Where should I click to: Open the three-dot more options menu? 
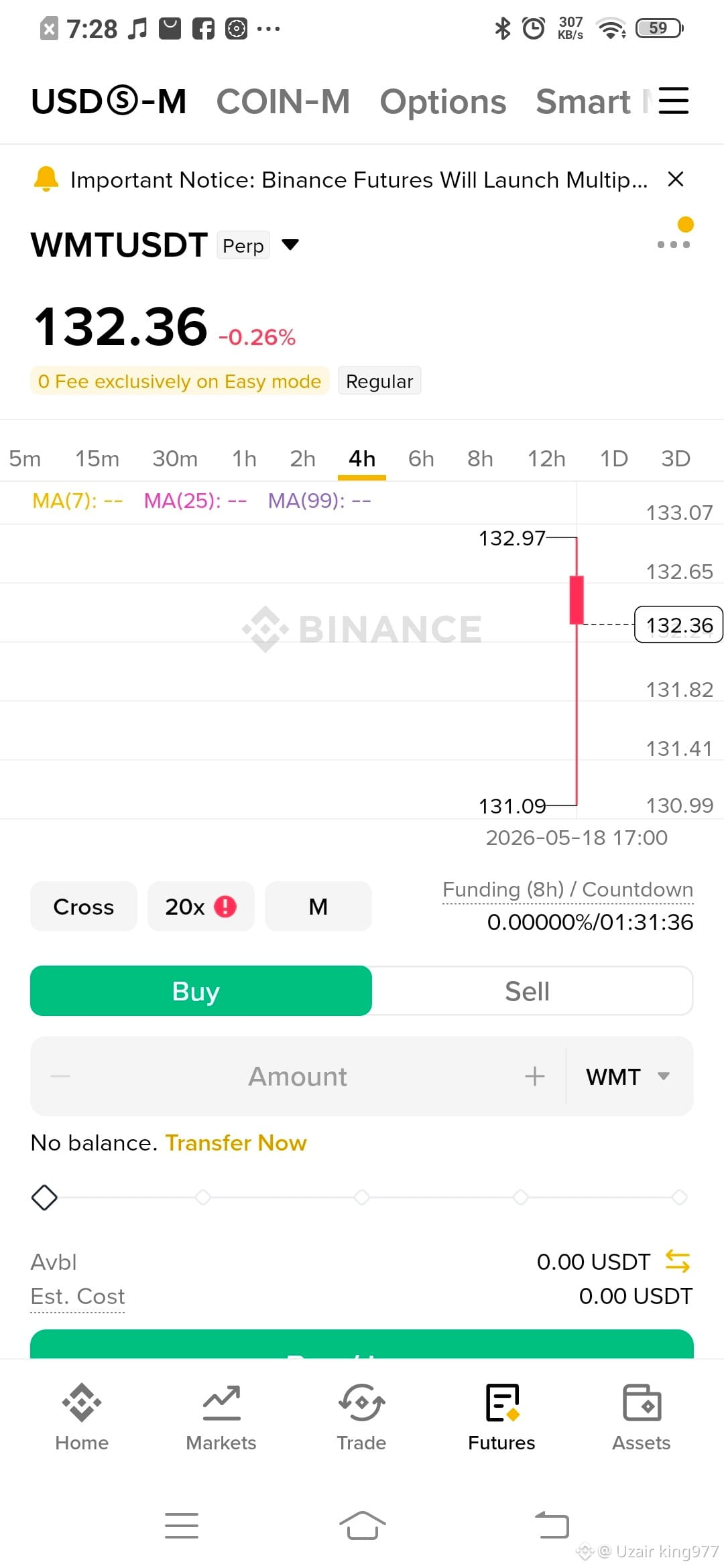point(674,245)
